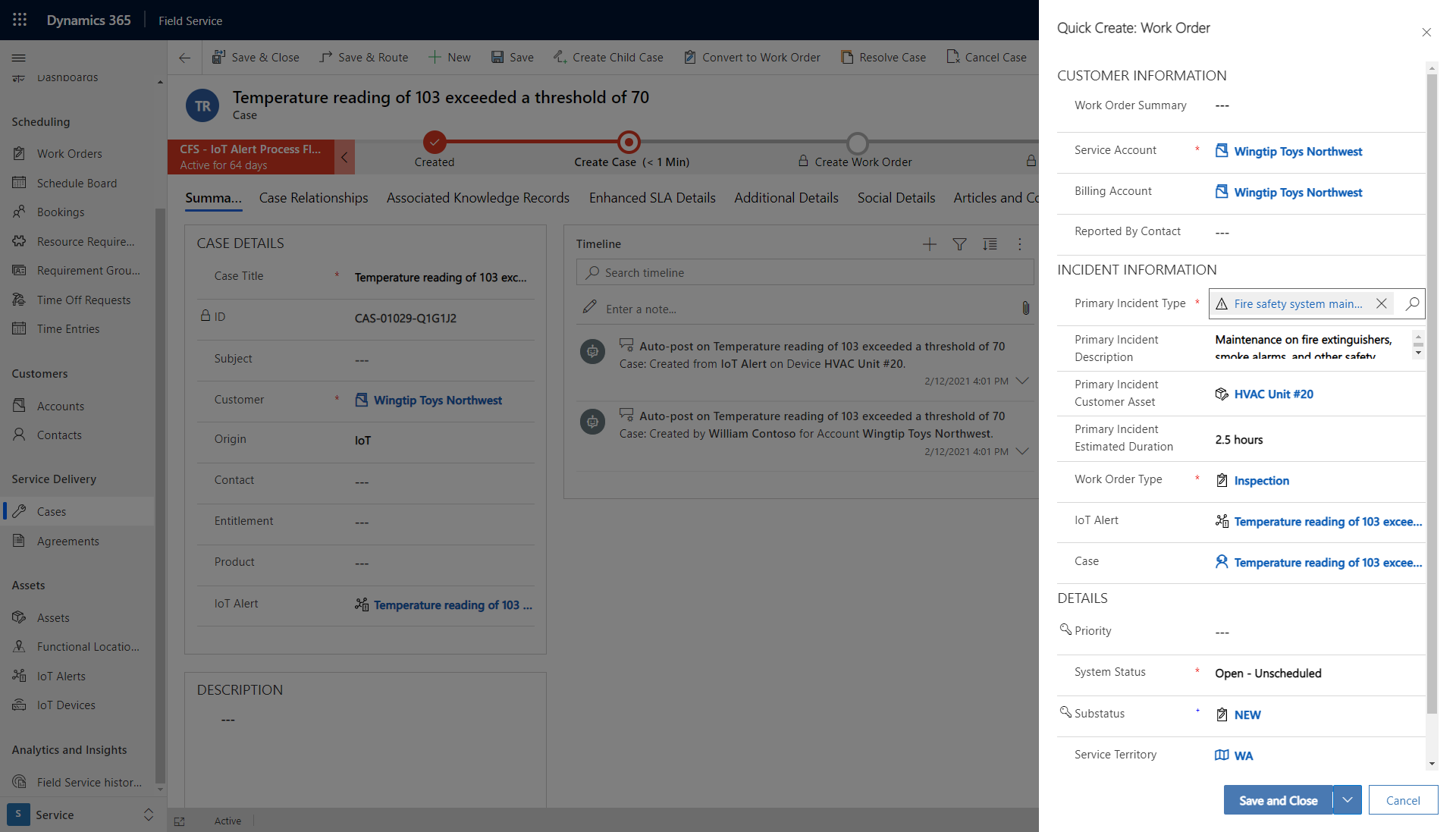Select the Case Relationships tab
Screen dimensions: 1456x832
click(x=312, y=198)
